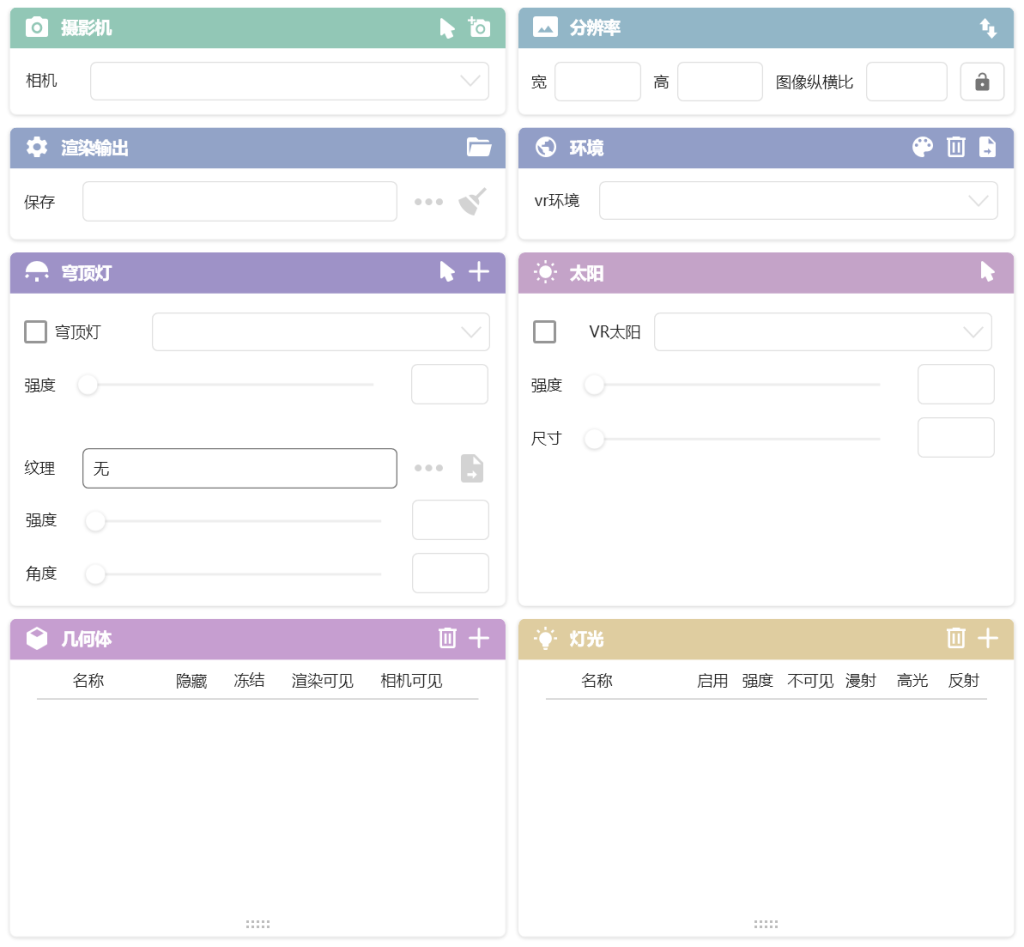Click the 保存 browse ellipsis button
Viewport: 1024px width, 947px height.
tap(429, 202)
